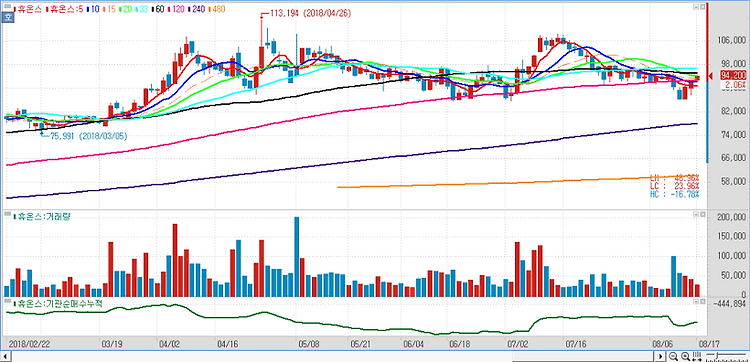Click the tall red volume bar near 04/02
Screen dimensions: 750x362
click(175, 260)
